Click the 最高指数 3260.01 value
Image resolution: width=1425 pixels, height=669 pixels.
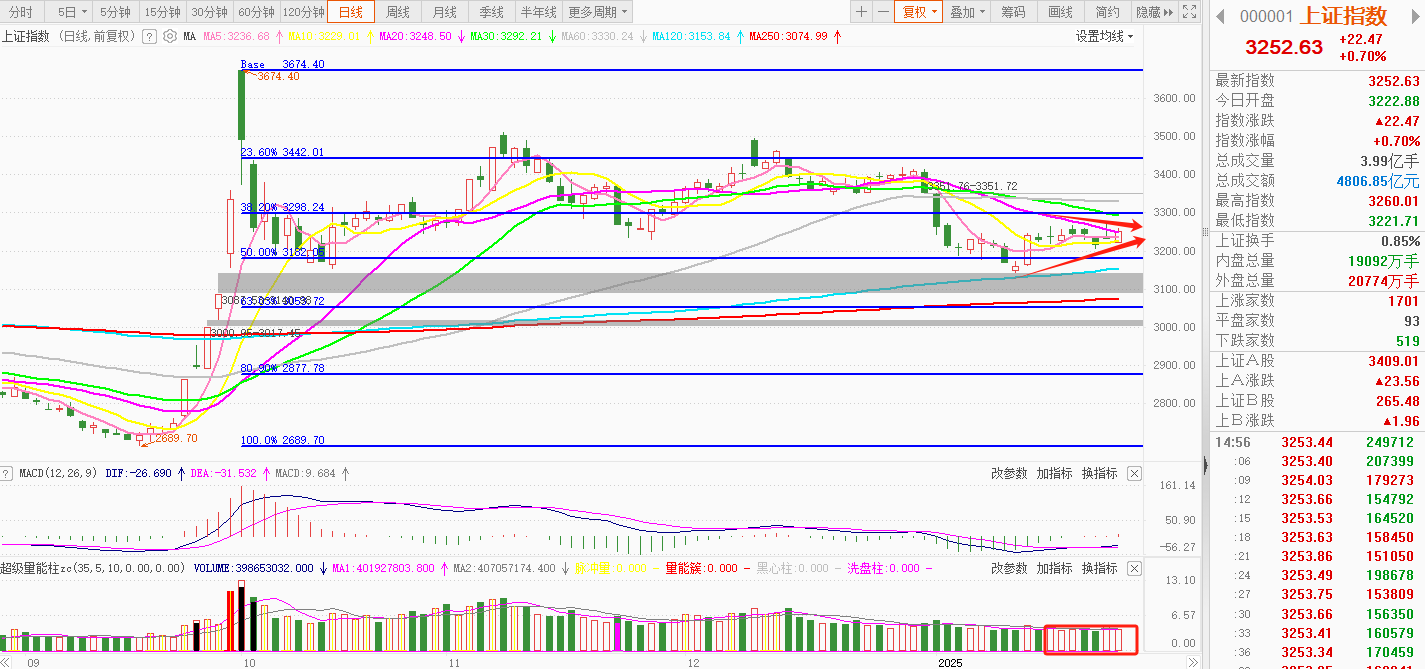pos(1394,201)
